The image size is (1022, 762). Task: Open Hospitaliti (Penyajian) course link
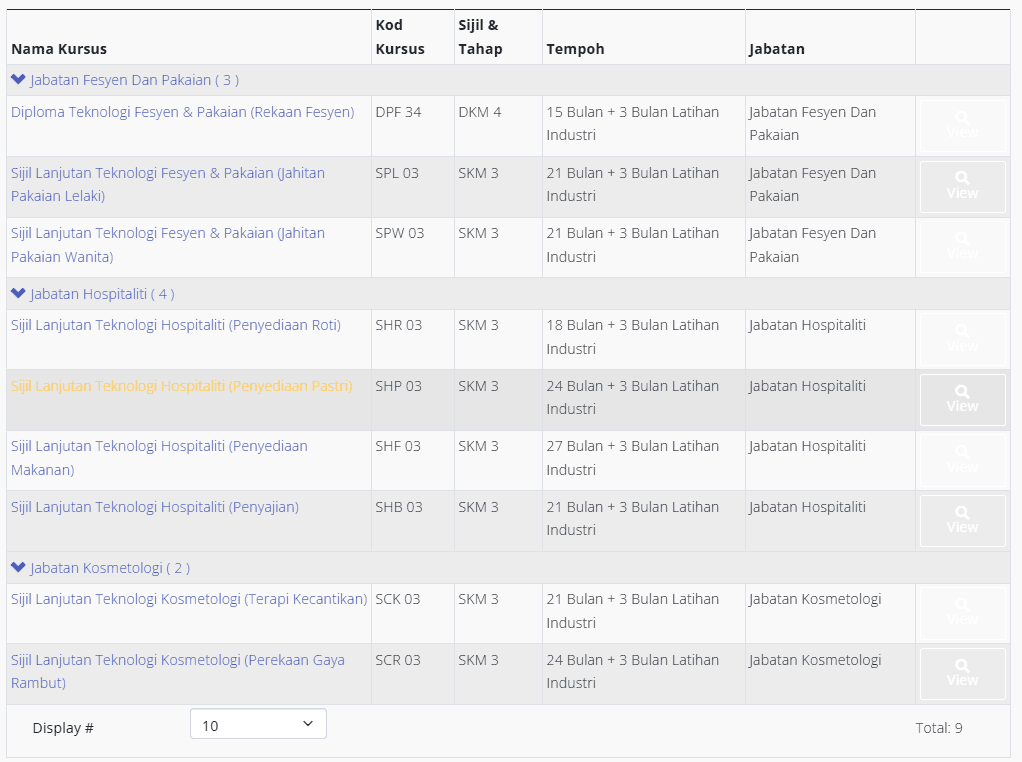point(155,507)
